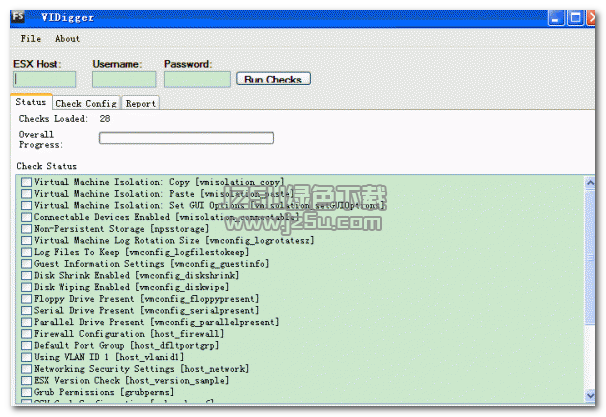Select the text "[vmconfig_logrotatesz]"
This screenshot has height=417, width=606.
[259, 240]
